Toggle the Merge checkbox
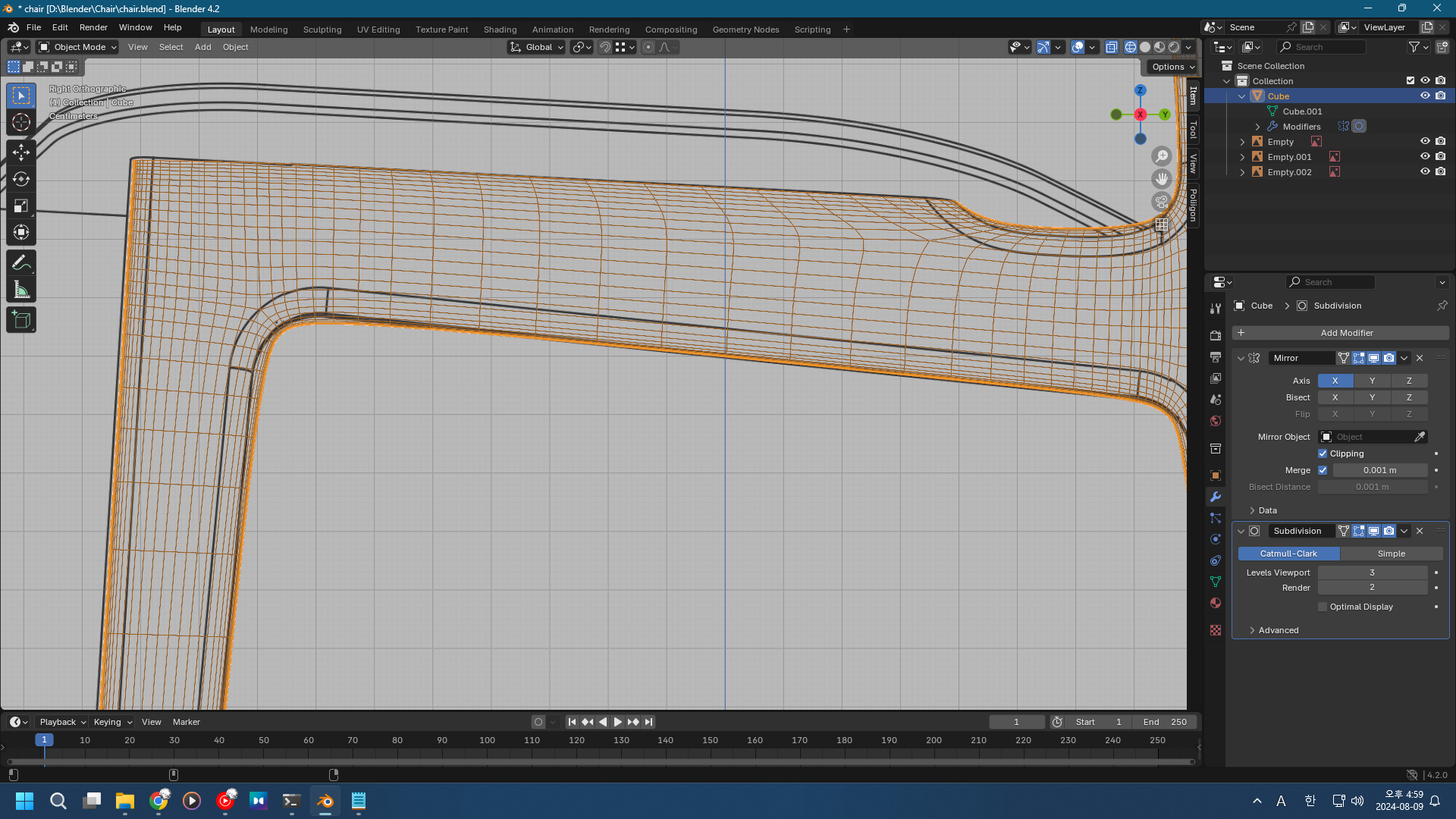The width and height of the screenshot is (1456, 819). tap(1323, 470)
